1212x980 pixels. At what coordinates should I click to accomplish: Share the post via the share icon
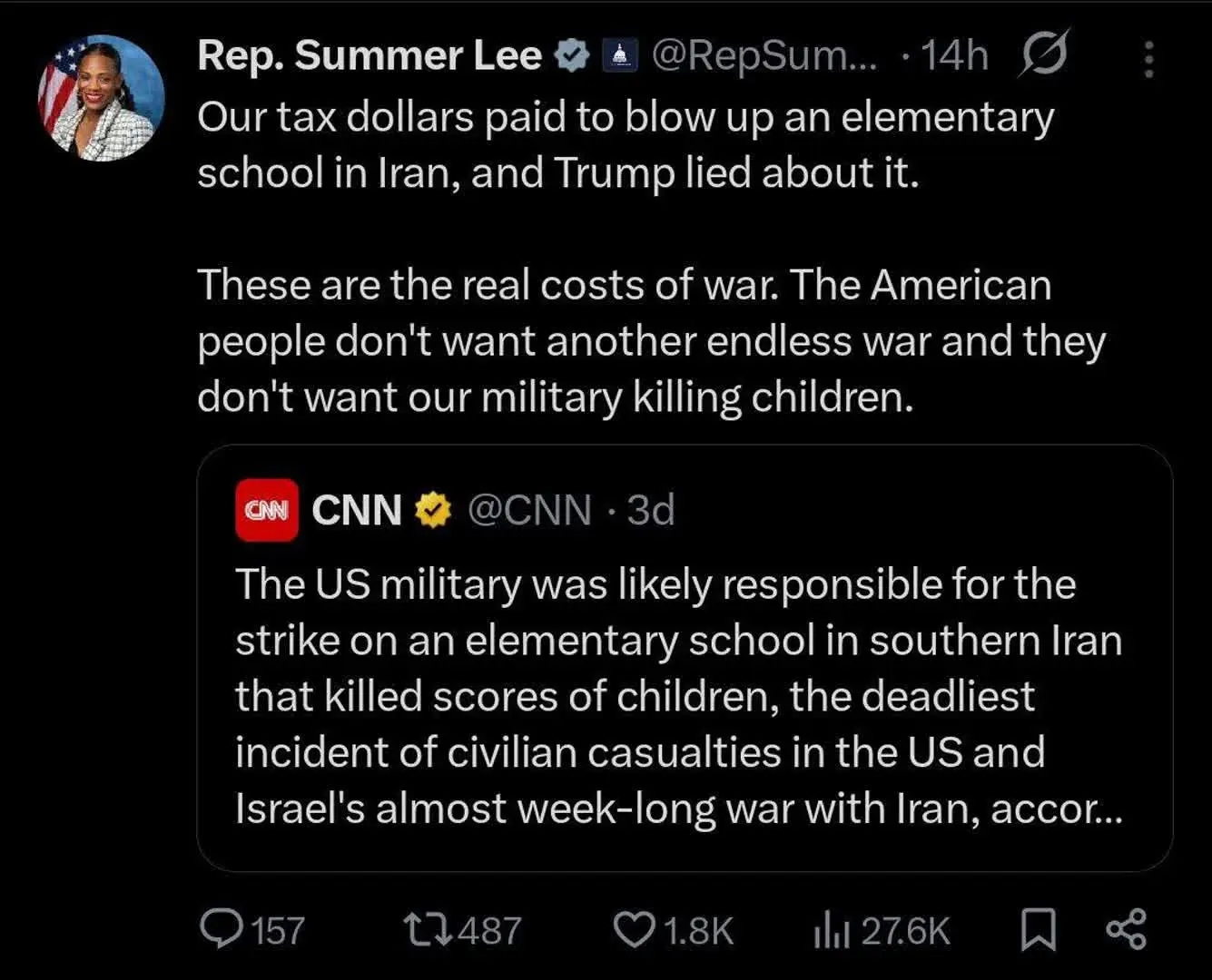pos(1127,930)
